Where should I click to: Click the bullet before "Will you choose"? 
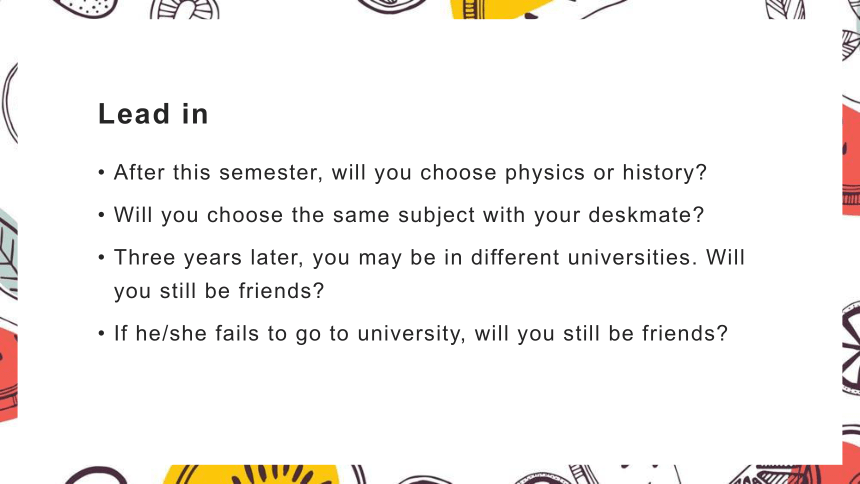[x=101, y=215]
